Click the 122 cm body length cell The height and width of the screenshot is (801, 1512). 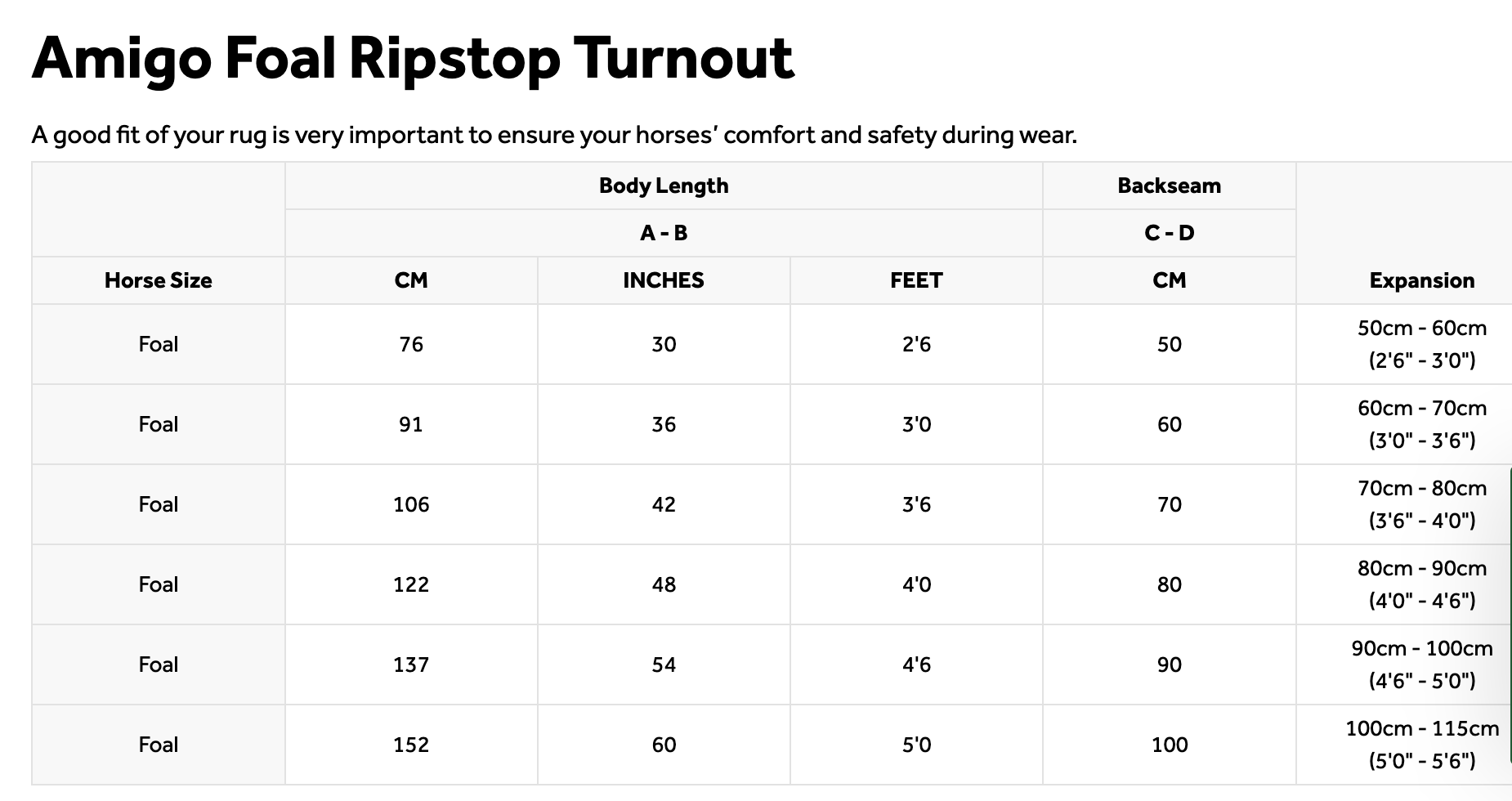pyautogui.click(x=410, y=584)
